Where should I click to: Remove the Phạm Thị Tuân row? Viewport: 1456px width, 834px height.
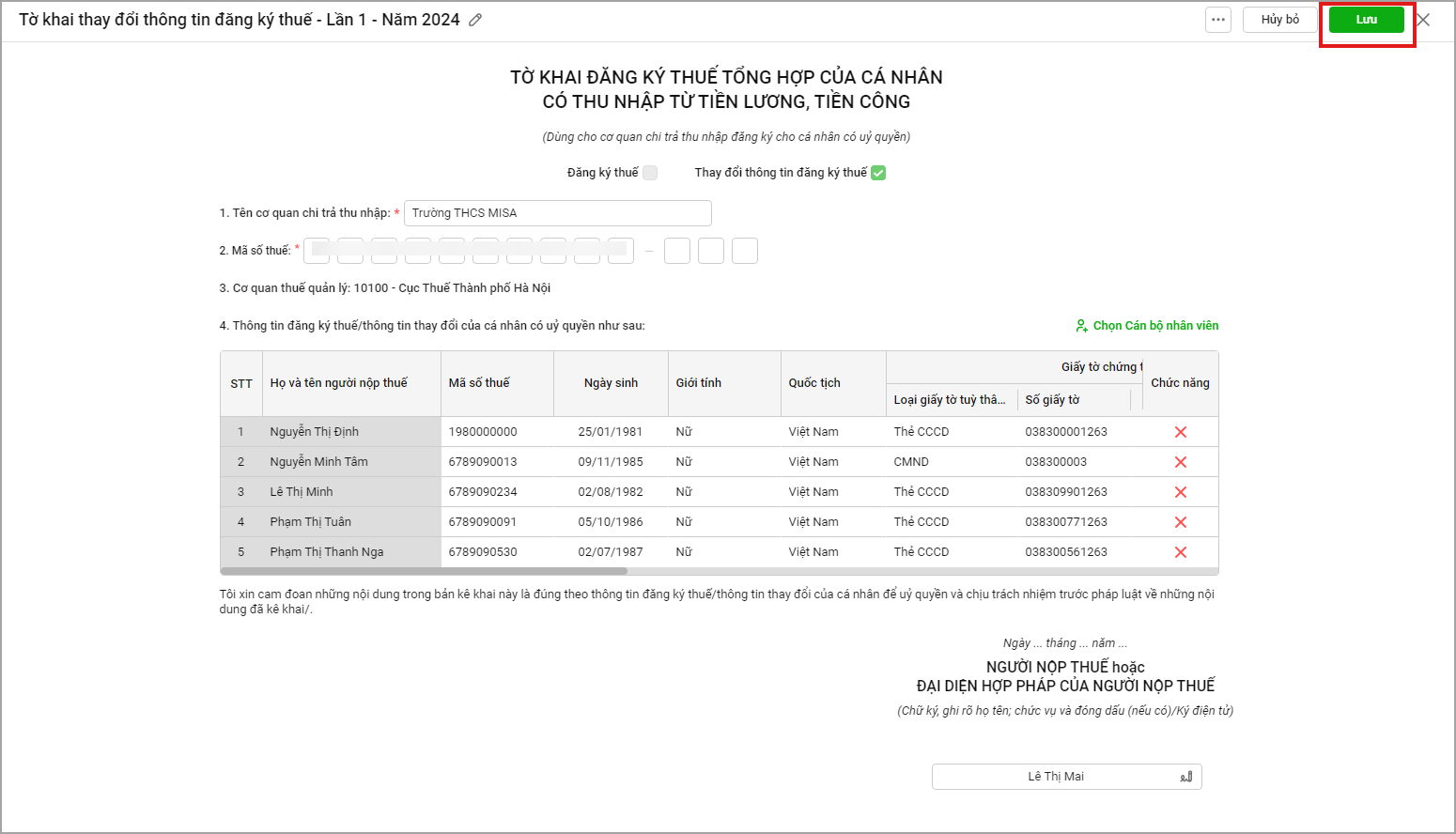[1181, 522]
